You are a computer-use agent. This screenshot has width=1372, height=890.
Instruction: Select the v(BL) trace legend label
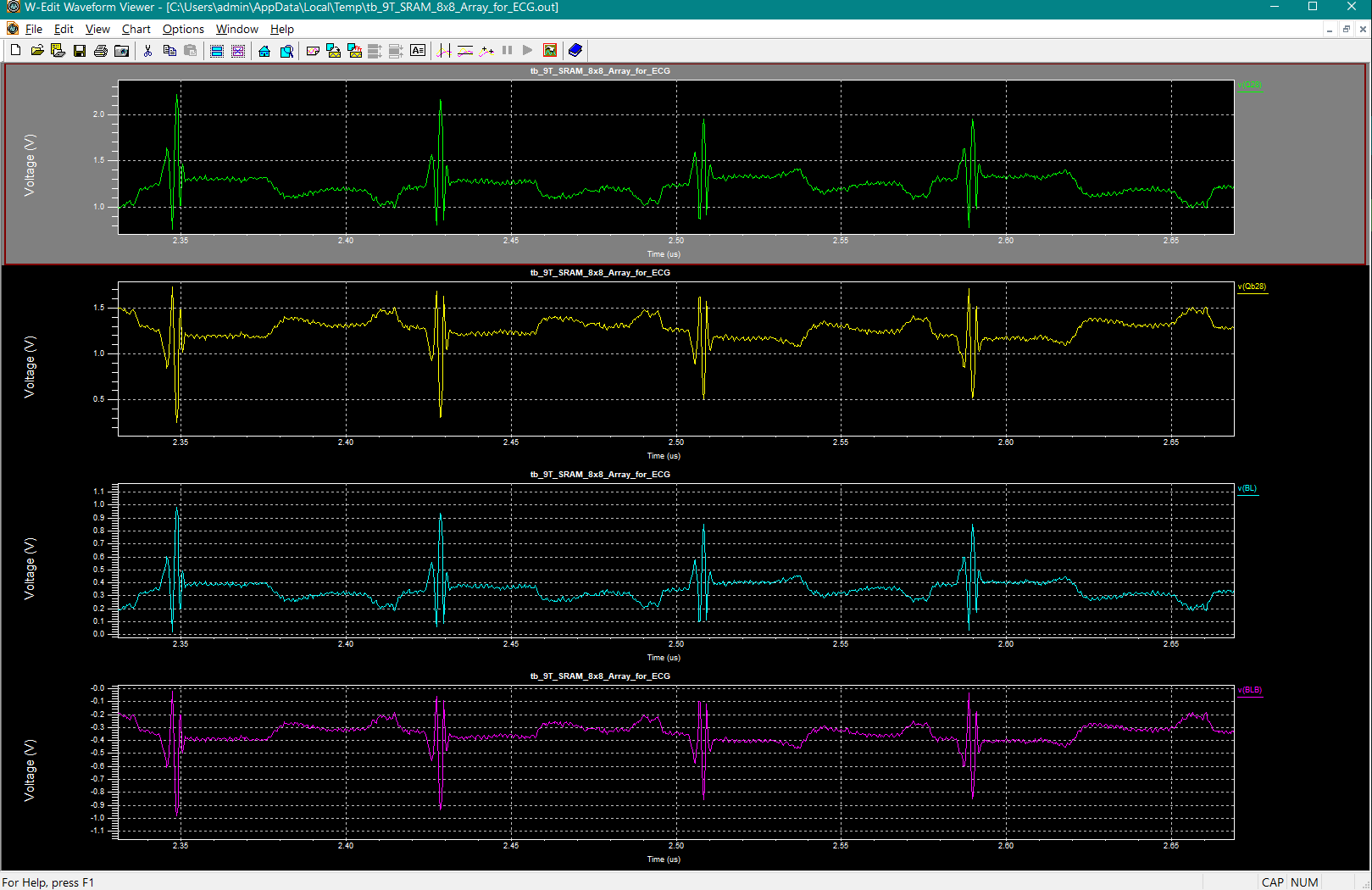tap(1247, 488)
